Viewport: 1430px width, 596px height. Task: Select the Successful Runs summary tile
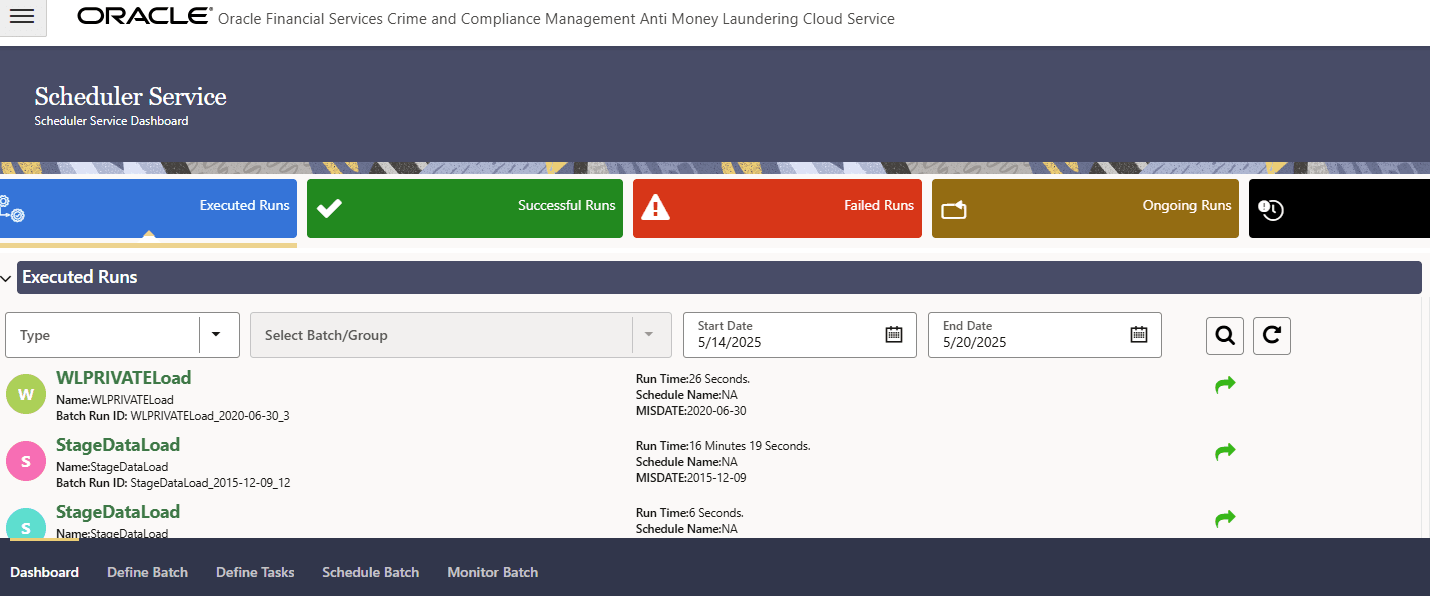pos(465,208)
